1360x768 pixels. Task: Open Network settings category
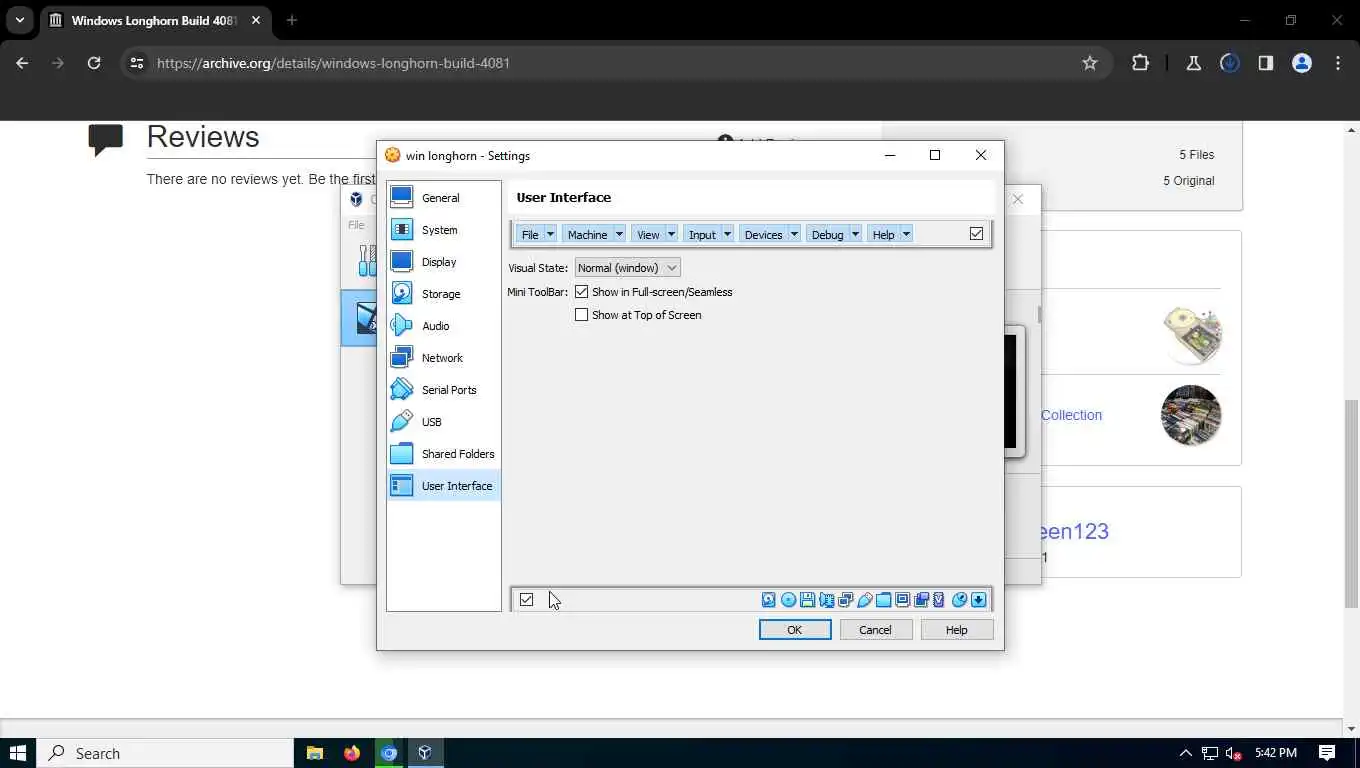coord(443,358)
